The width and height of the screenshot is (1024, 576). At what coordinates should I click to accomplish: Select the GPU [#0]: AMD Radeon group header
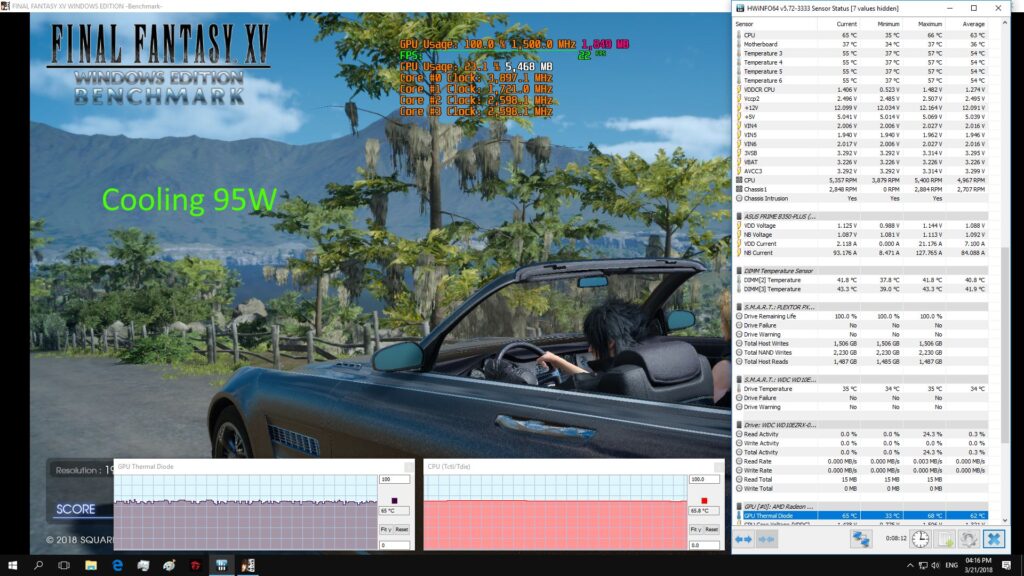(x=861, y=507)
